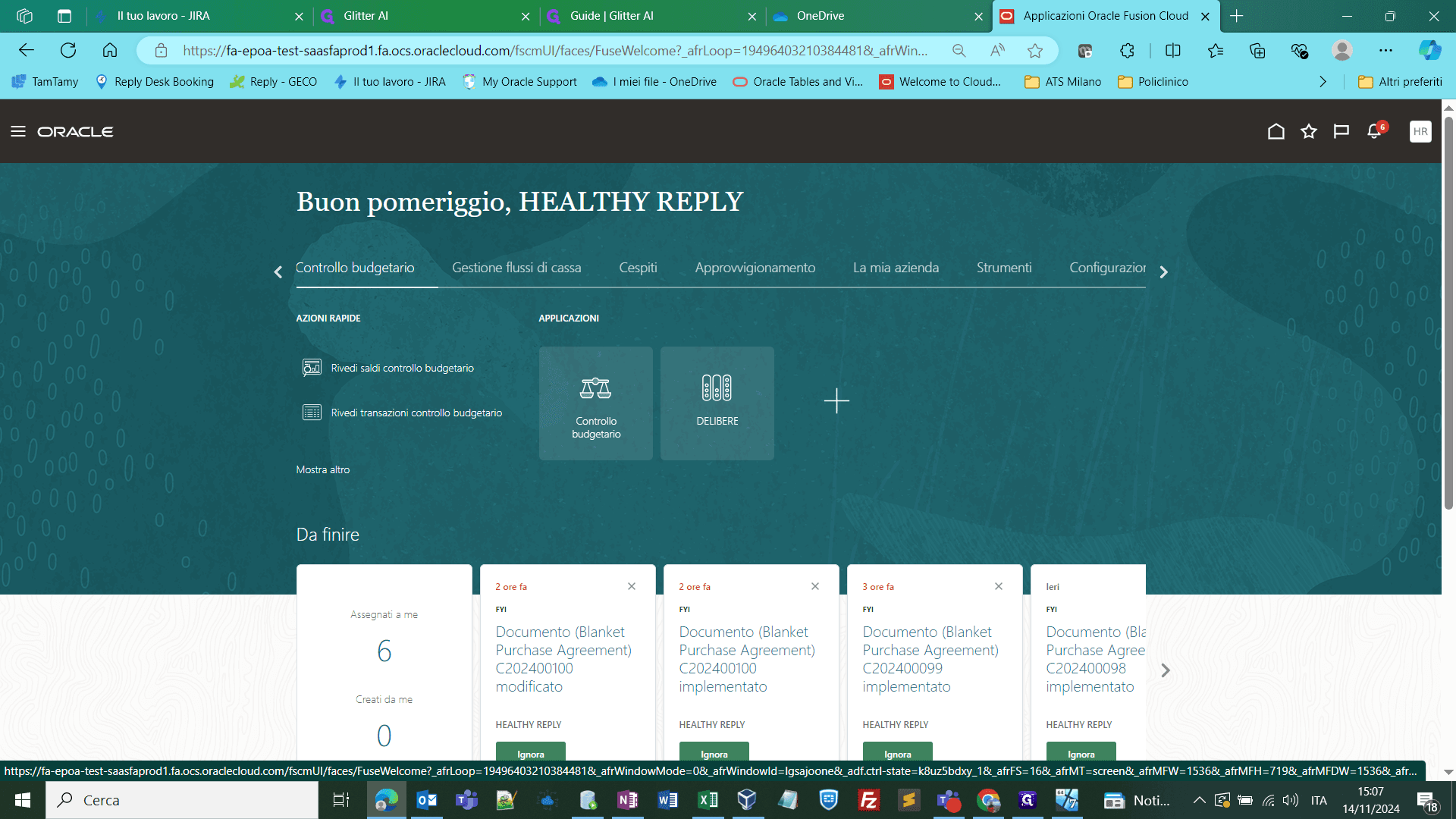Image resolution: width=1456 pixels, height=819 pixels.
Task: Open Rivedi saldi controllo budgetario quick action
Action: click(402, 368)
